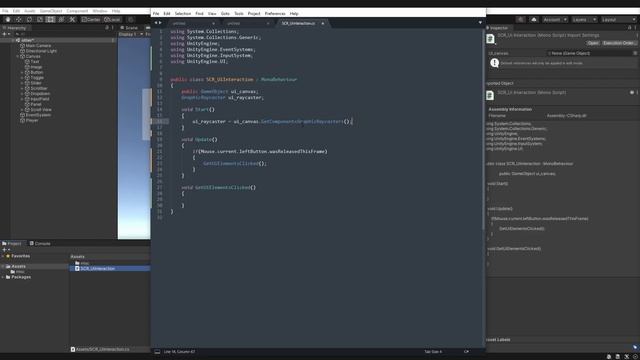The width and height of the screenshot is (640, 360).
Task: Open the Display 1 dropdown in Game view
Action: point(131,34)
